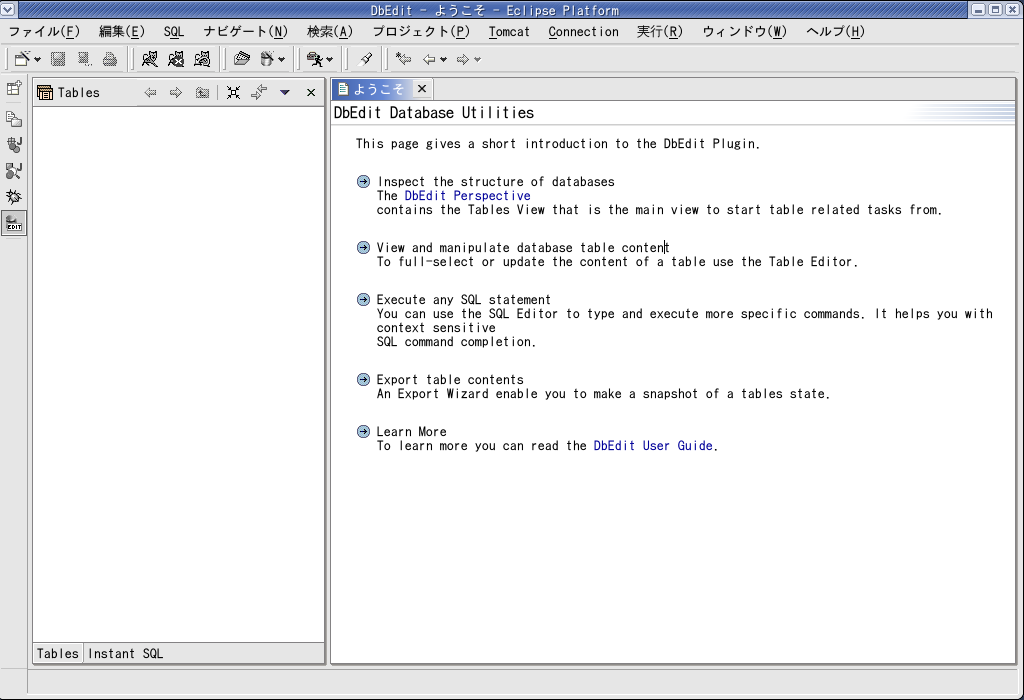The height and width of the screenshot is (700, 1024).
Task: Click the database cylinder toolbar icon
Action: point(266,59)
